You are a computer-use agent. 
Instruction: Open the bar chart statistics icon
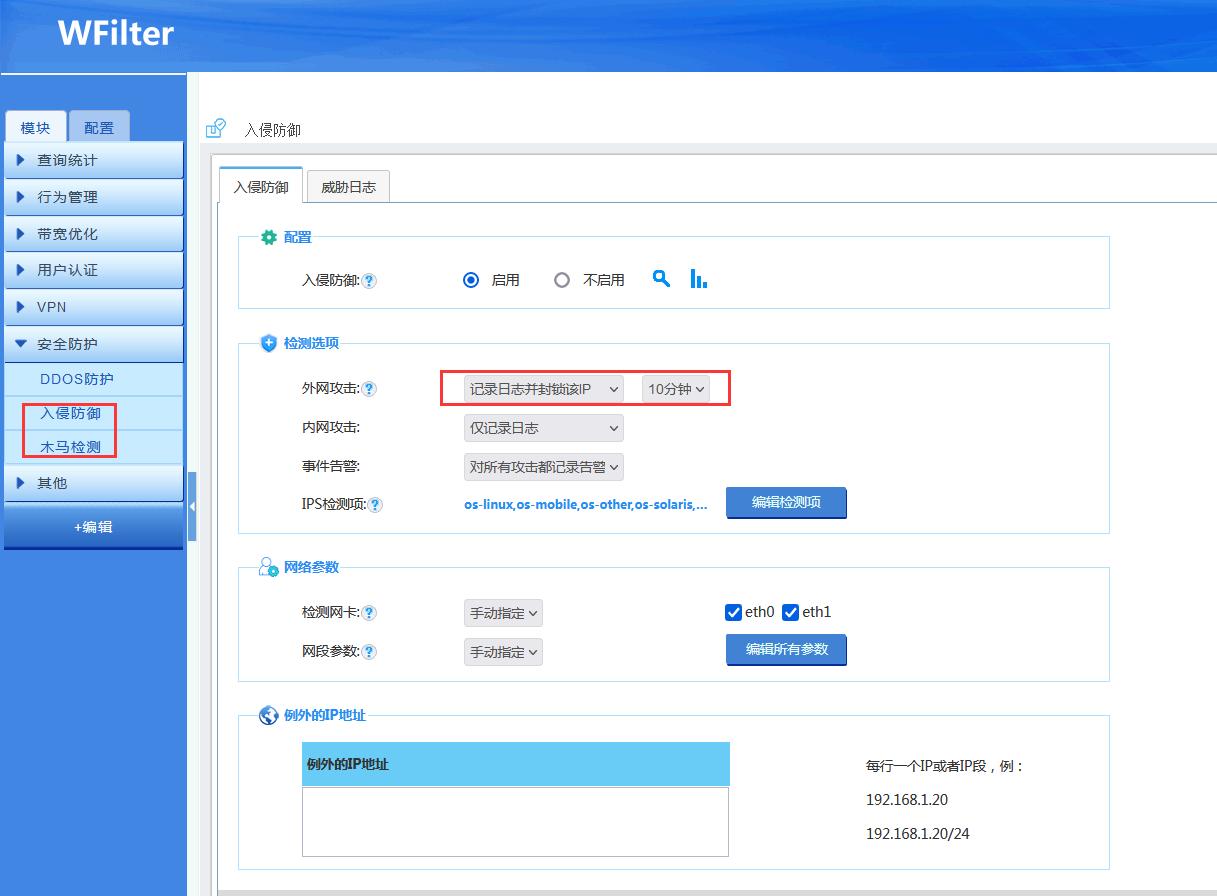tap(698, 279)
